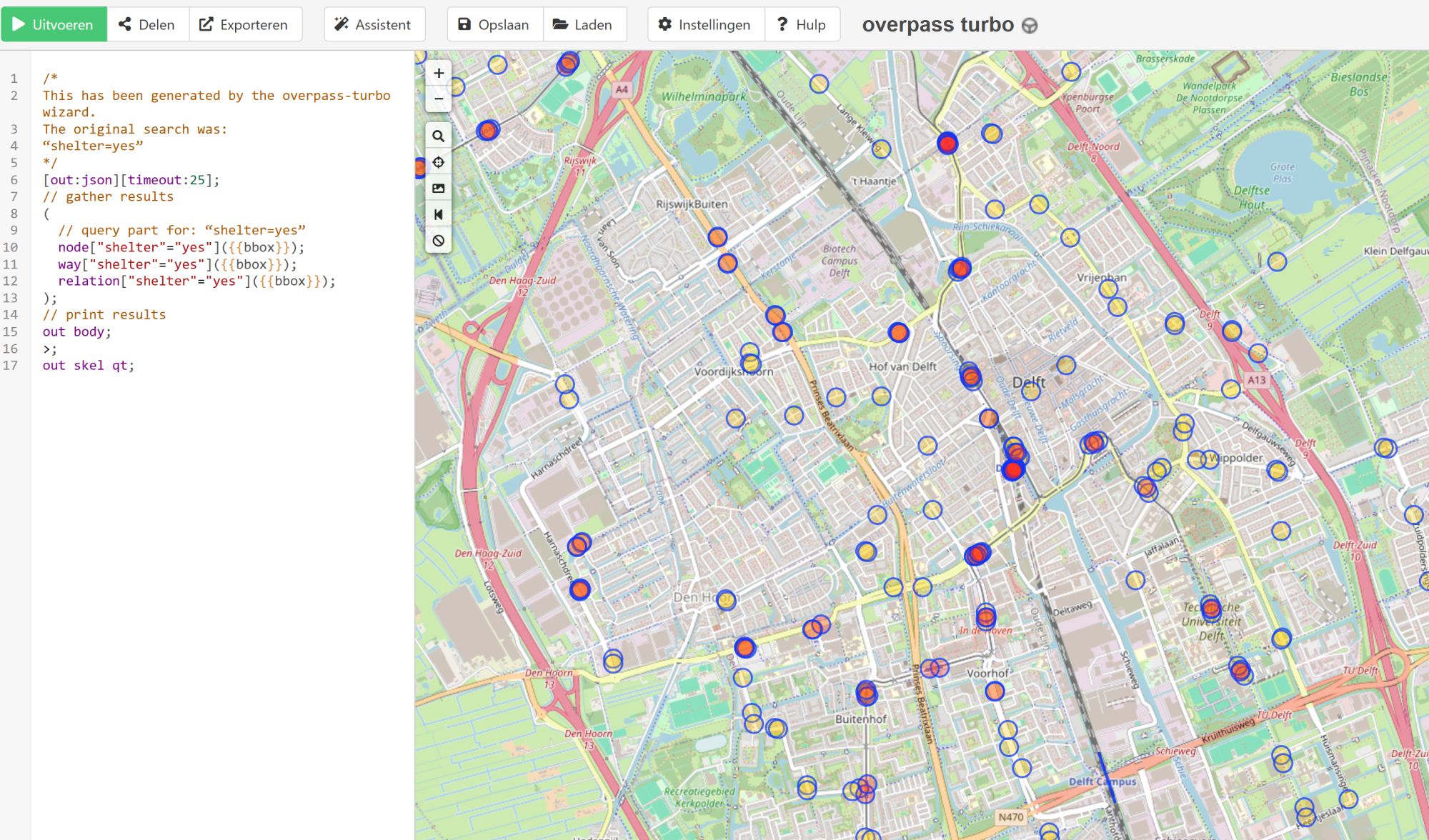
Task: Click the Delft city label on map
Action: [1029, 383]
